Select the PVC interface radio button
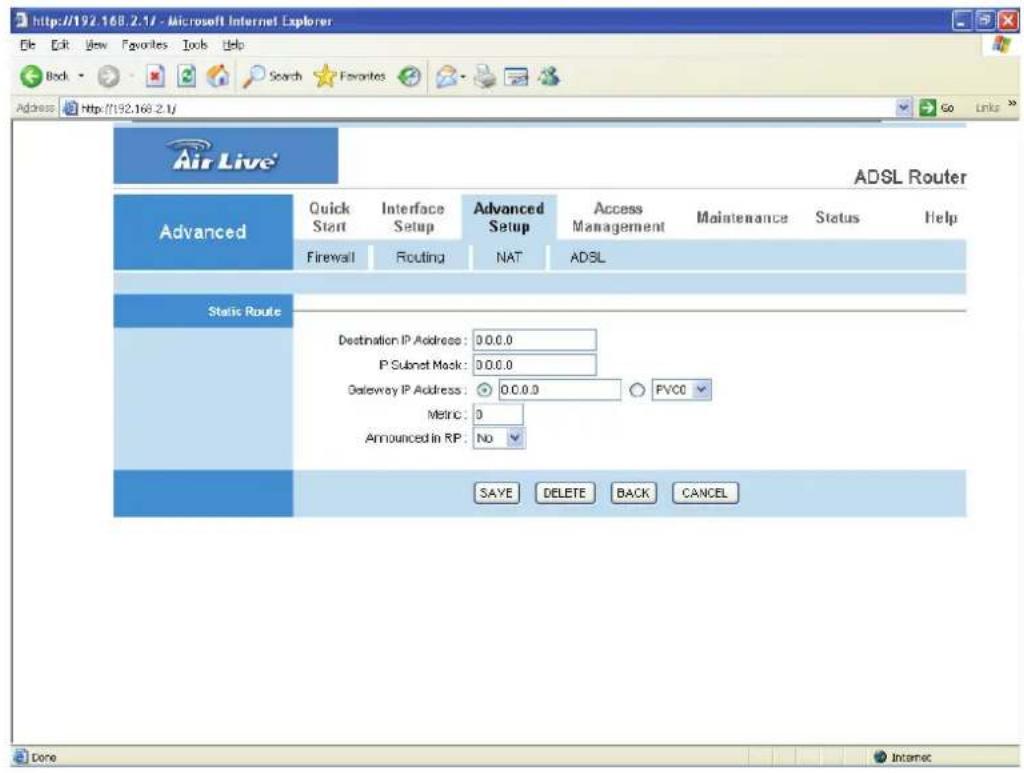 click(x=637, y=390)
